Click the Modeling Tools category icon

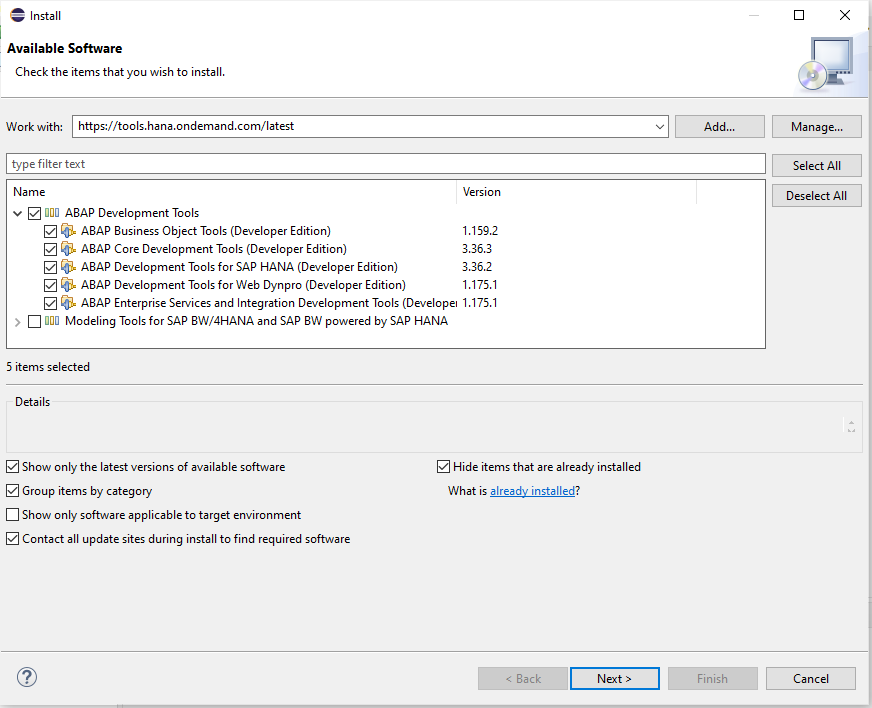click(x=52, y=321)
